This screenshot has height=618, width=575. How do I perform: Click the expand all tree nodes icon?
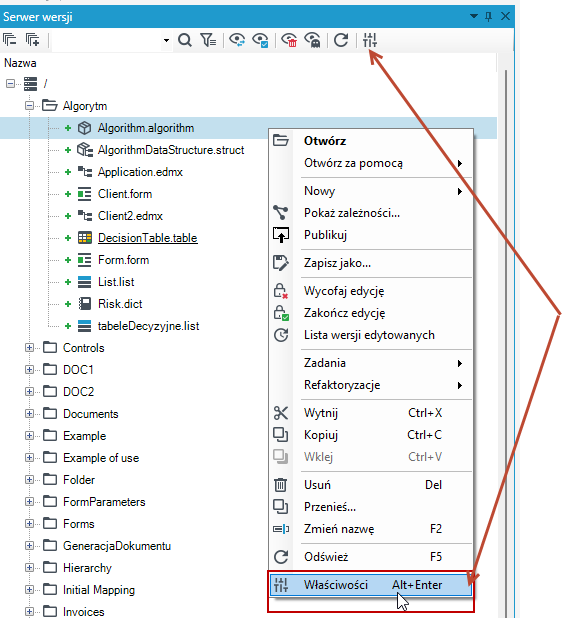pyautogui.click(x=32, y=40)
